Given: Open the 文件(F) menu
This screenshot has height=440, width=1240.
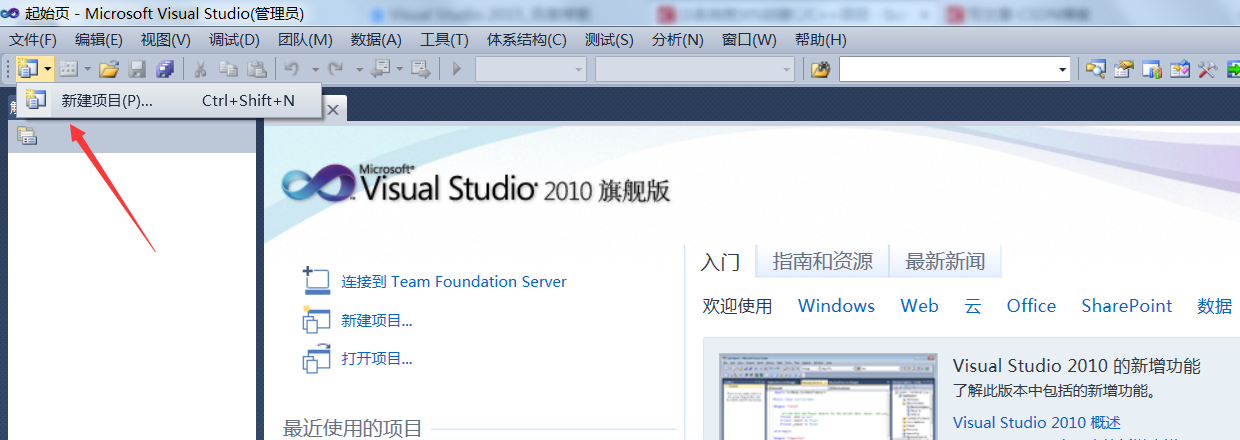Looking at the screenshot, I should coord(33,40).
